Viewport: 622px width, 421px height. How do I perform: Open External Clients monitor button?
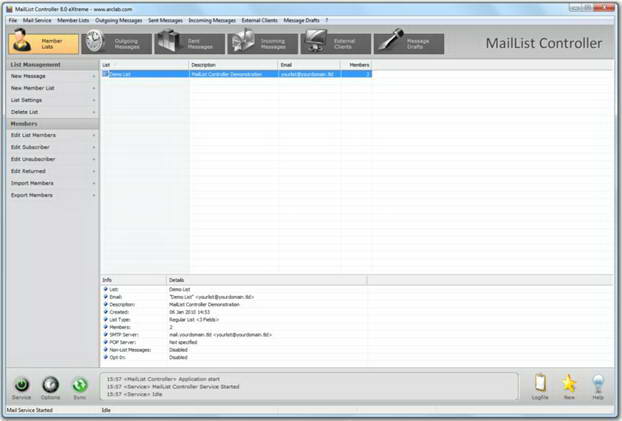[x=336, y=43]
